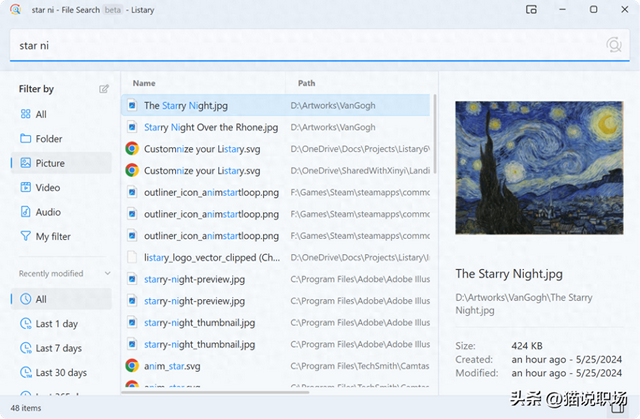The image size is (640, 419).
Task: Click the My filter funnel icon
Action: 26,236
